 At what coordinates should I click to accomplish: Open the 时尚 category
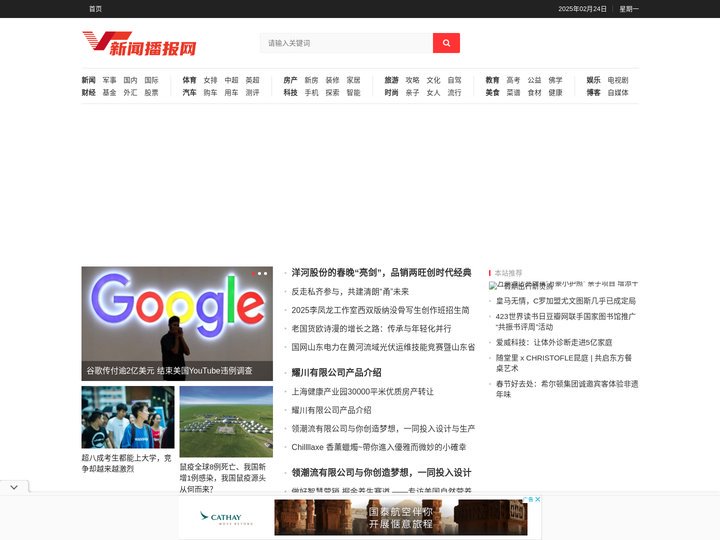[x=391, y=92]
